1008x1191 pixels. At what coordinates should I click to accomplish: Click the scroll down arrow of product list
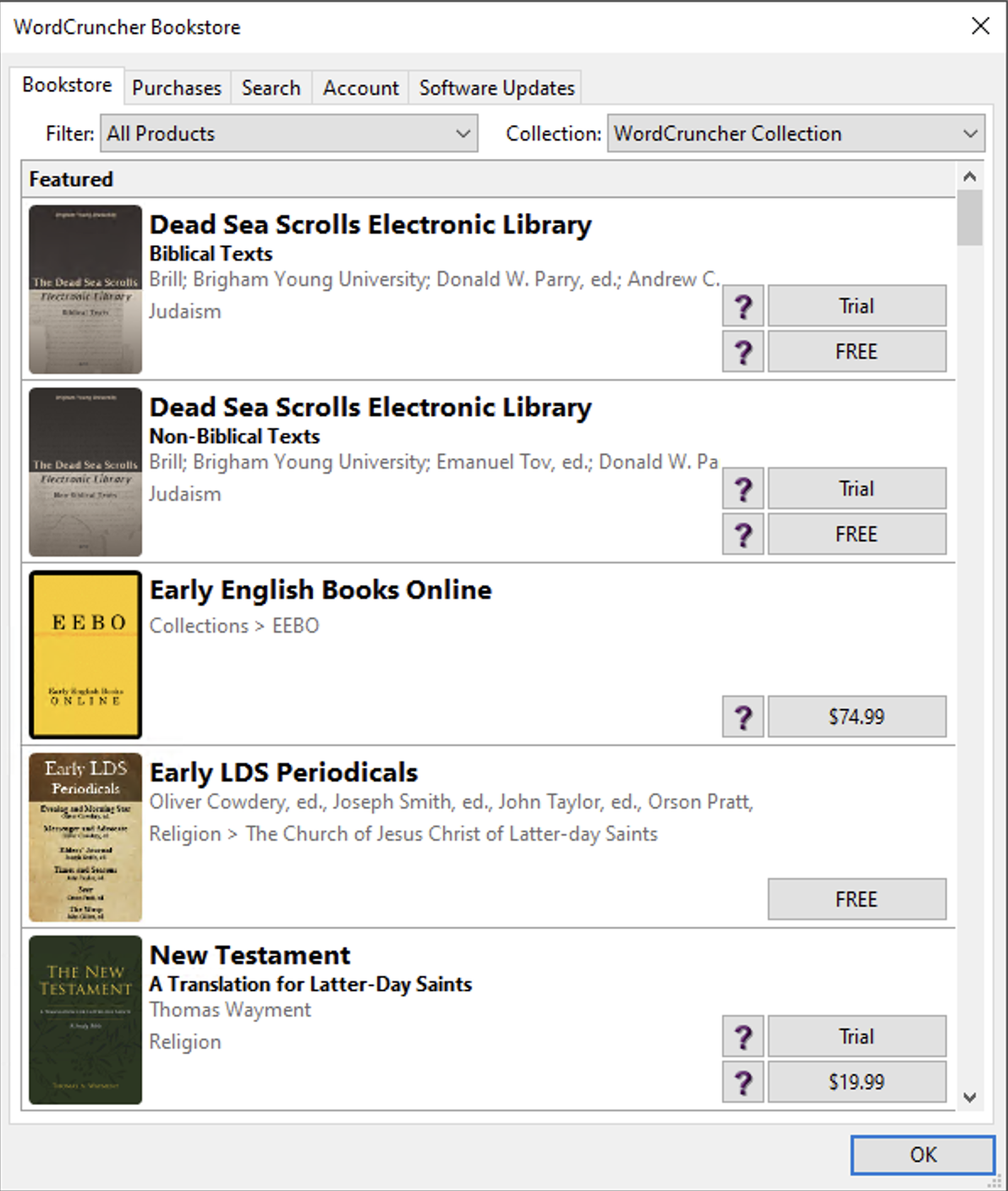pos(970,1097)
